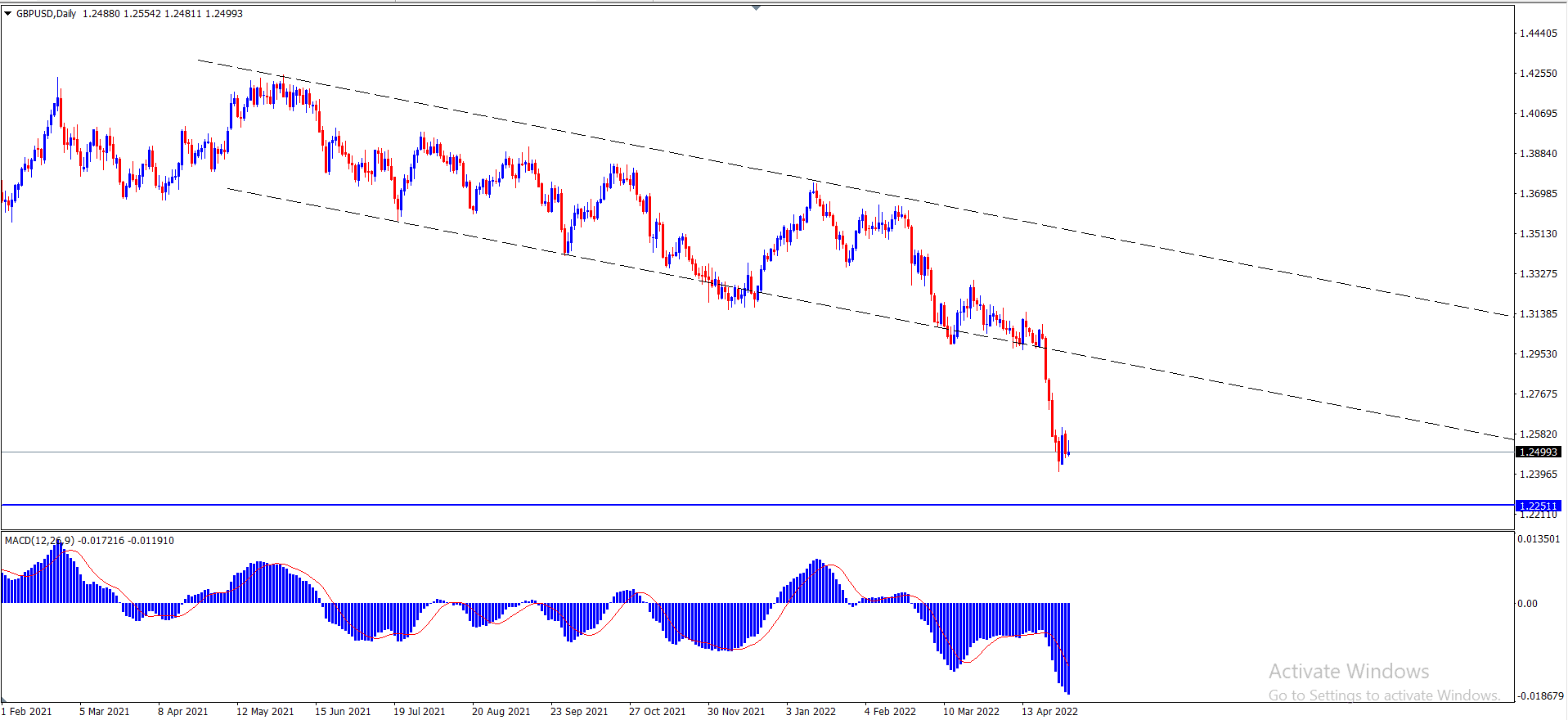The image size is (1568, 720).
Task: Click the MACD(12,26,9) indicator label
Action: coord(39,541)
